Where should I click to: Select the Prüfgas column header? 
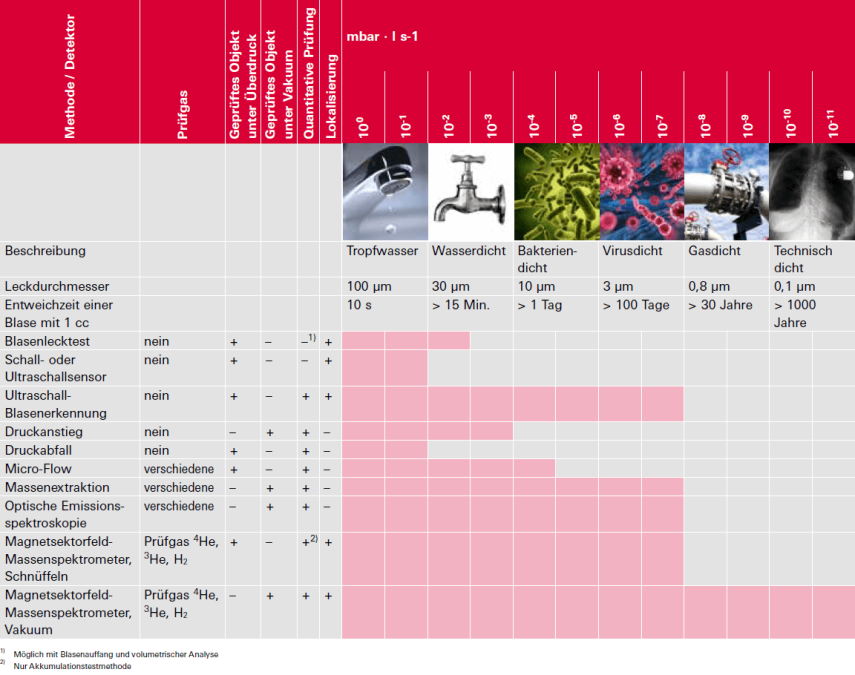coord(182,114)
